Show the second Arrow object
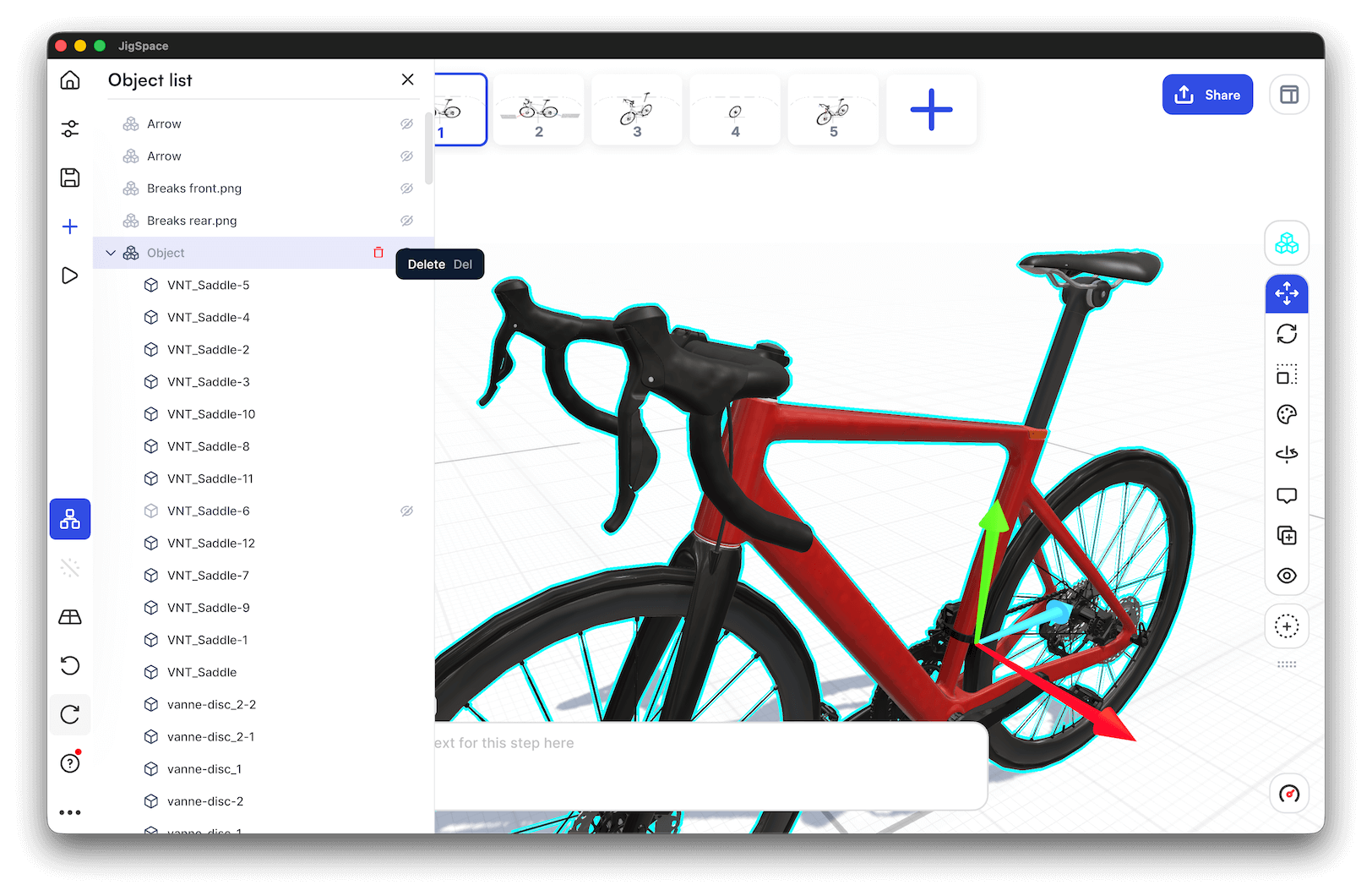Viewport: 1372px width, 896px height. pos(406,156)
